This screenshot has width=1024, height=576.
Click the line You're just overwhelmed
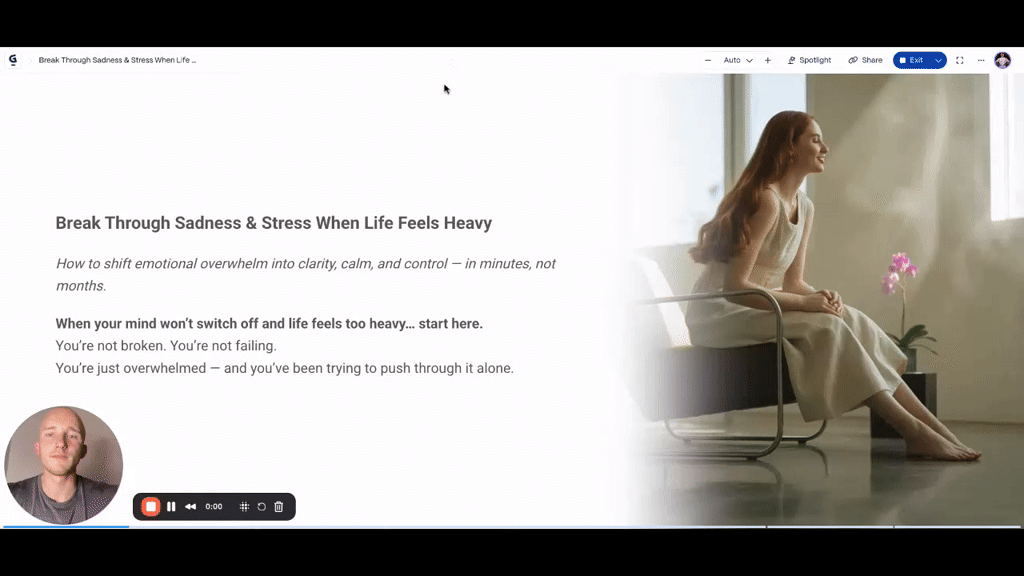pyautogui.click(x=285, y=368)
